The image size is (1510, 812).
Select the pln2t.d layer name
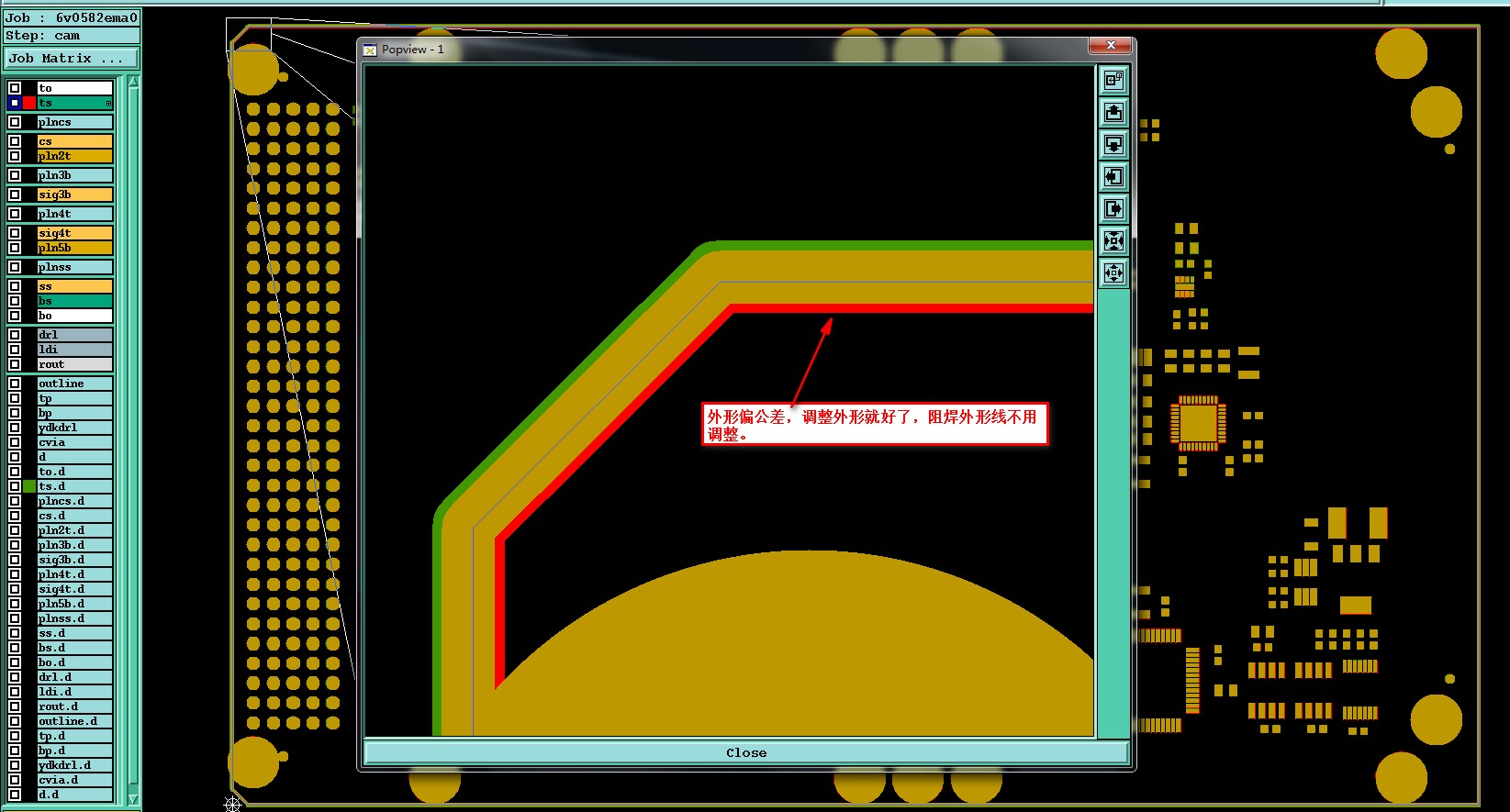[x=75, y=530]
